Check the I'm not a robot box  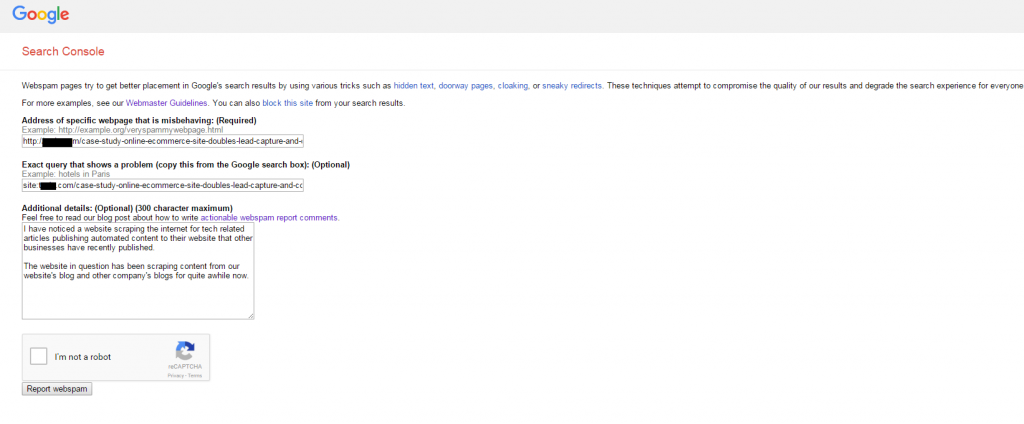(39, 357)
